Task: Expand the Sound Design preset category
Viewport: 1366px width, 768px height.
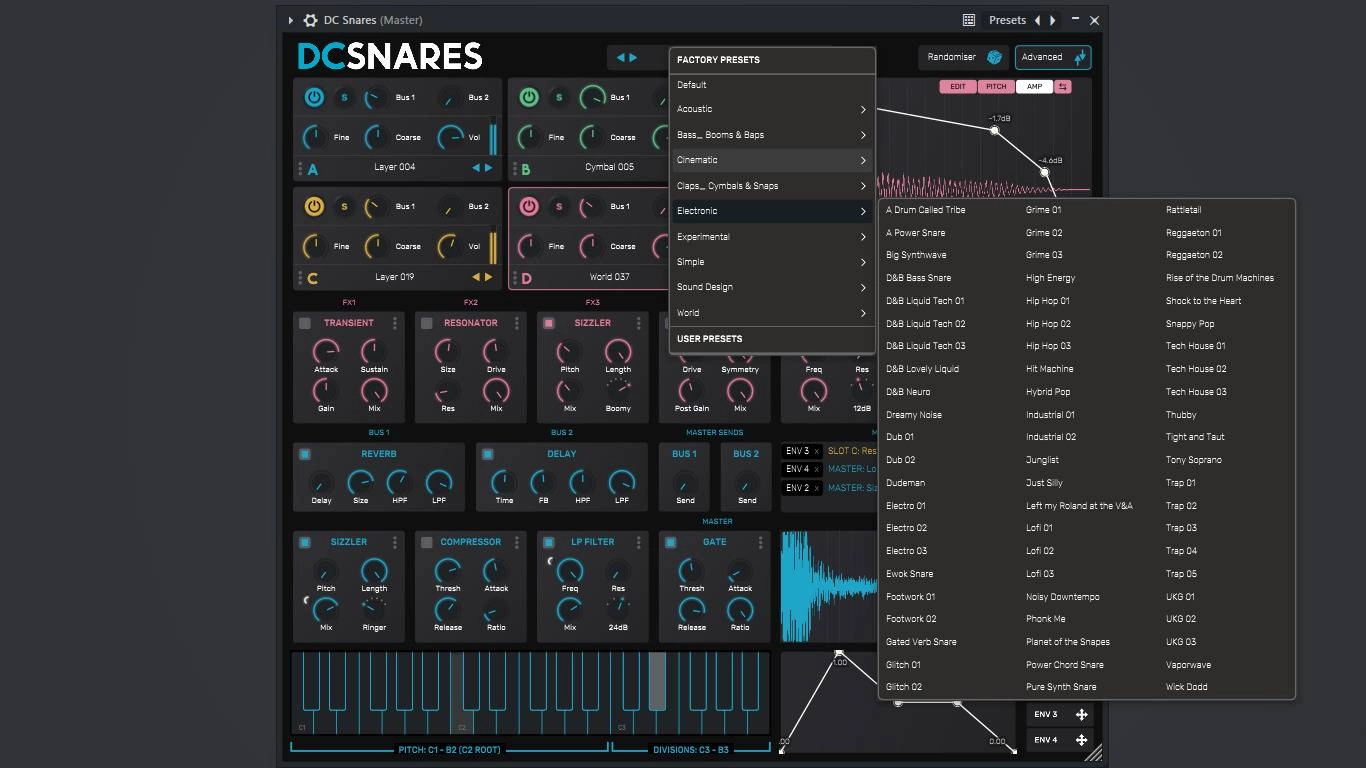Action: tap(772, 287)
